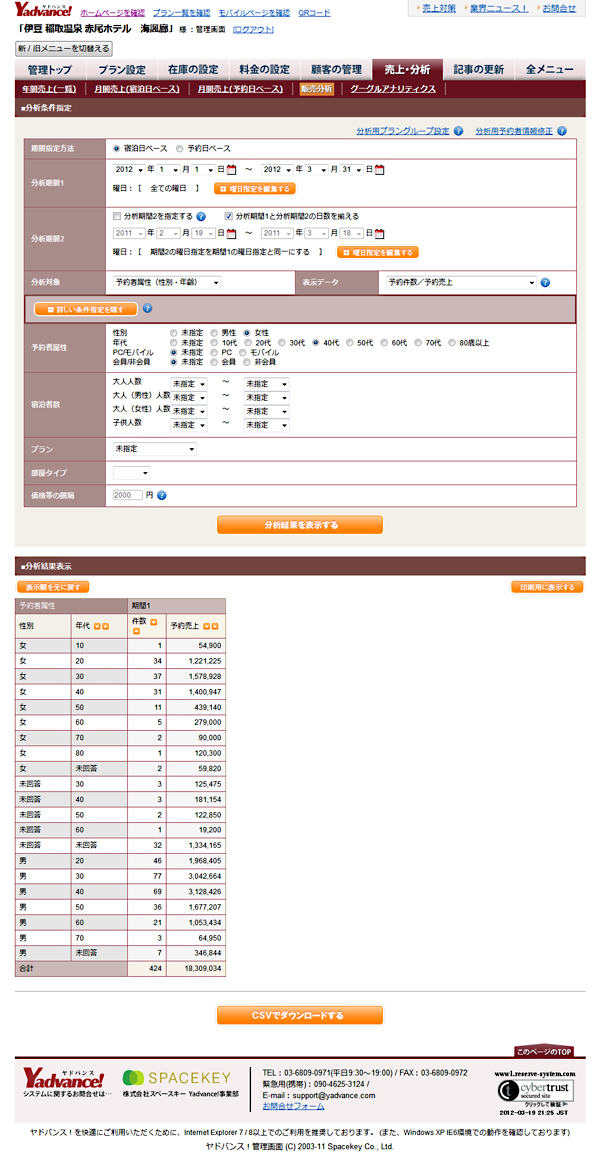Click 表示順を元に戻す button
Image resolution: width=600 pixels, height=1154 pixels.
point(53,587)
